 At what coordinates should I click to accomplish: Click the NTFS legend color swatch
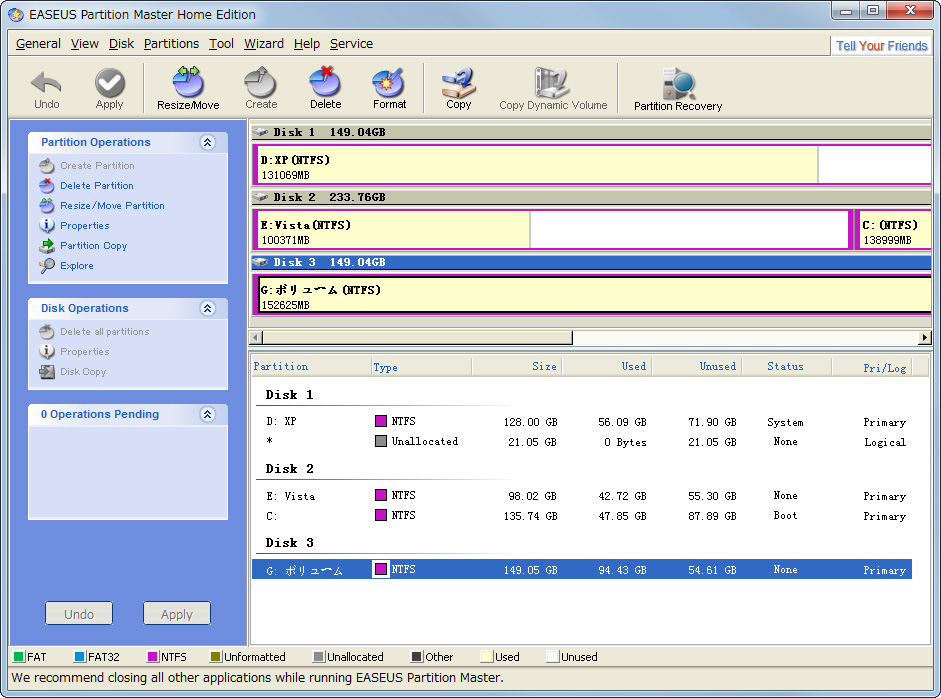pyautogui.click(x=152, y=657)
